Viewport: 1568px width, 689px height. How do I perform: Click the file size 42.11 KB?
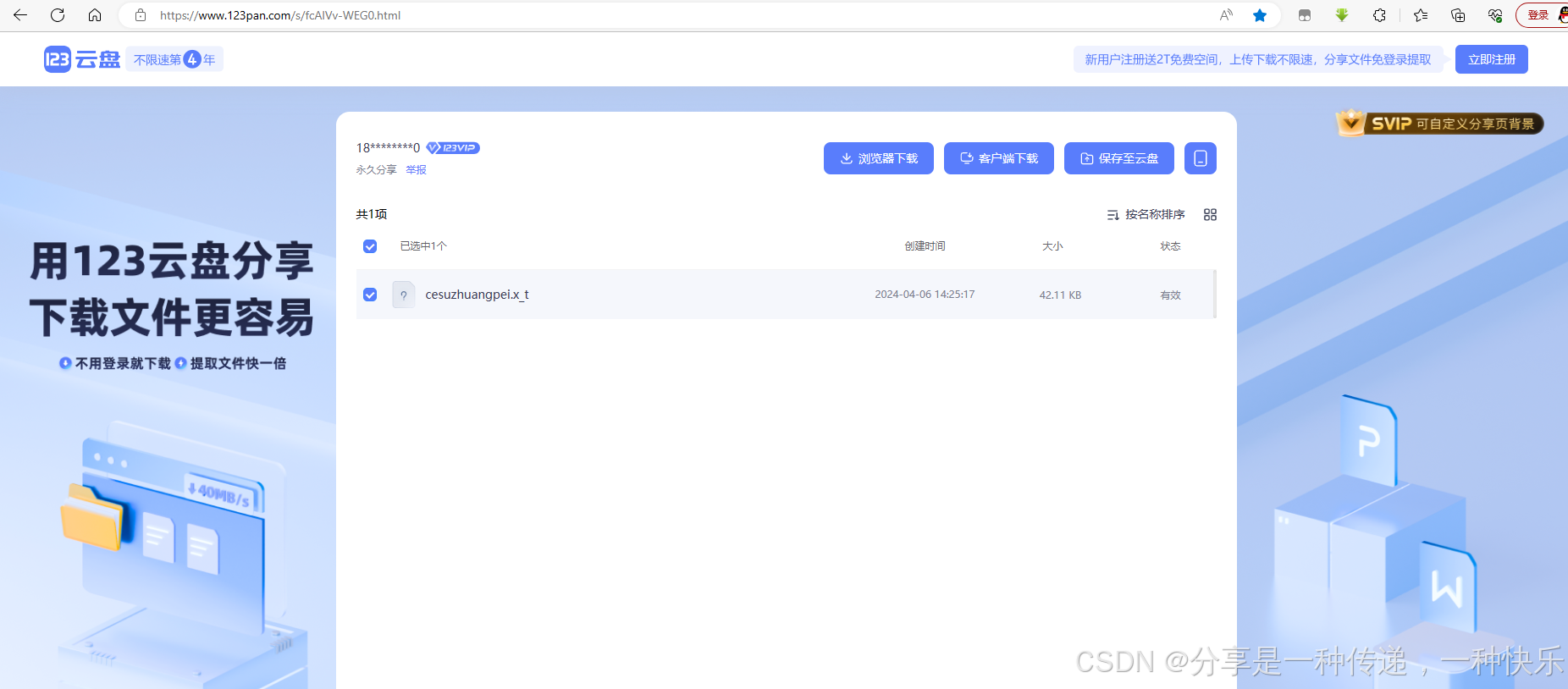[1060, 295]
